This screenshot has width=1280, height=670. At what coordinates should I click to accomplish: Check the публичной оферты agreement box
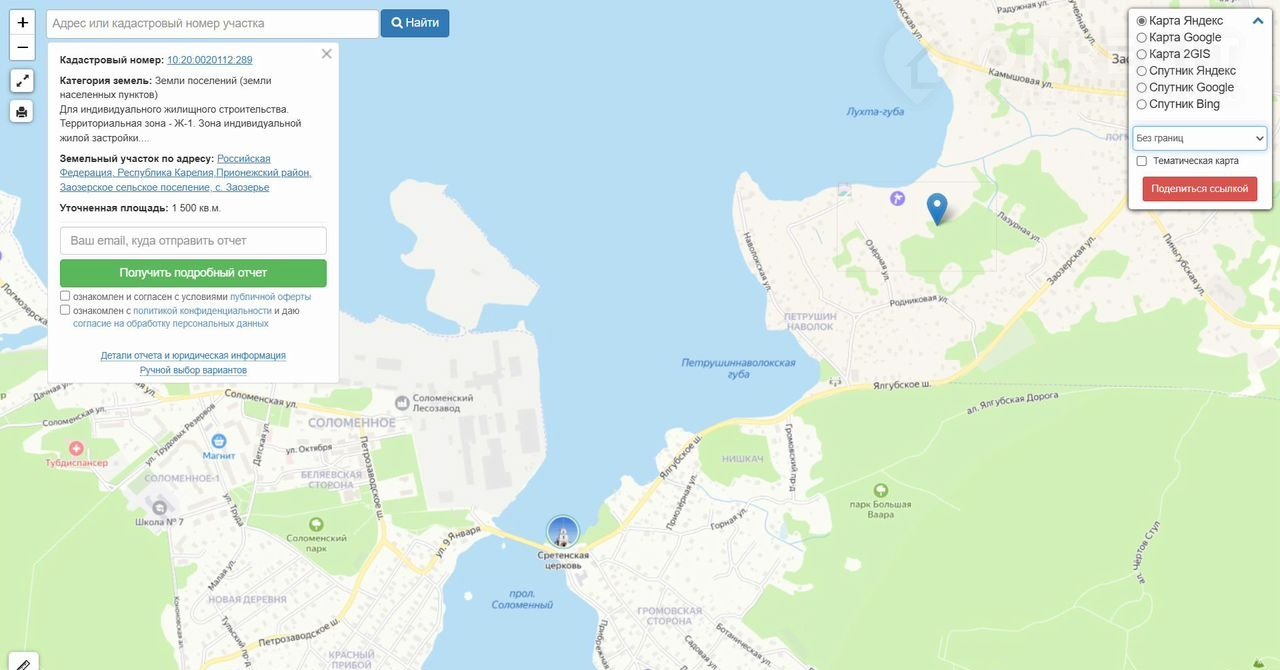click(65, 296)
